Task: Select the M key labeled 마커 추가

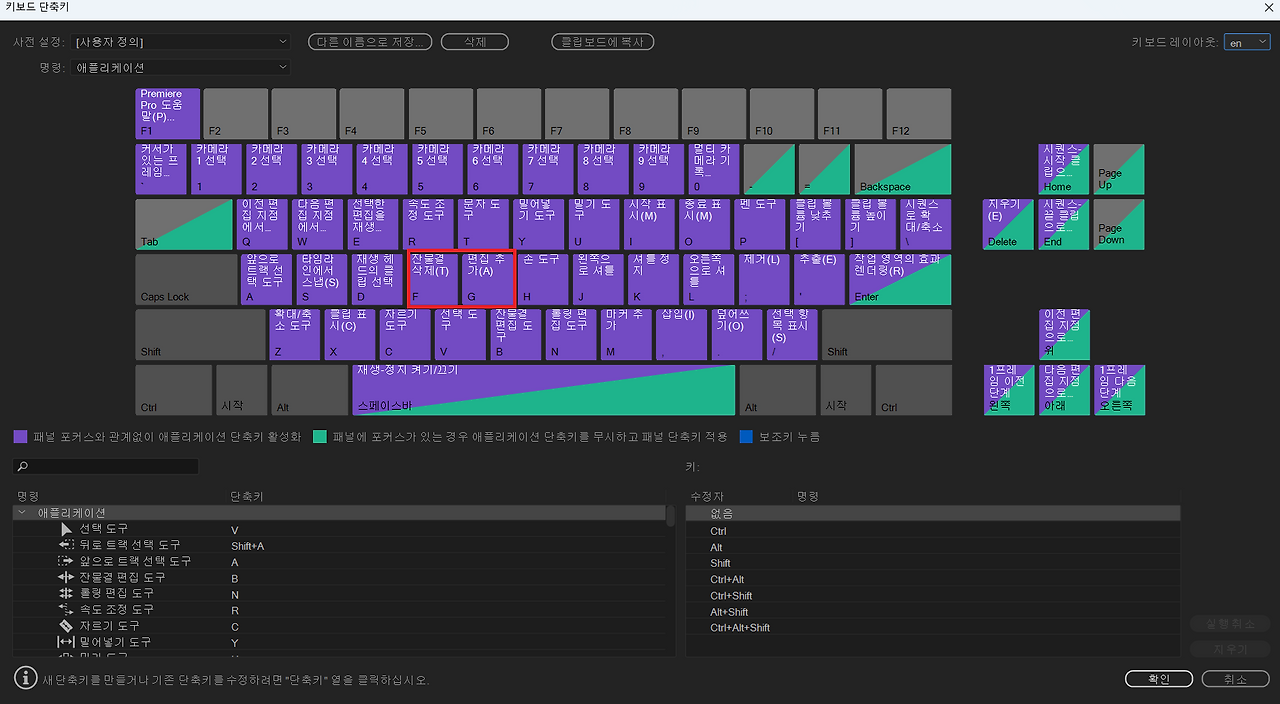Action: click(x=627, y=335)
